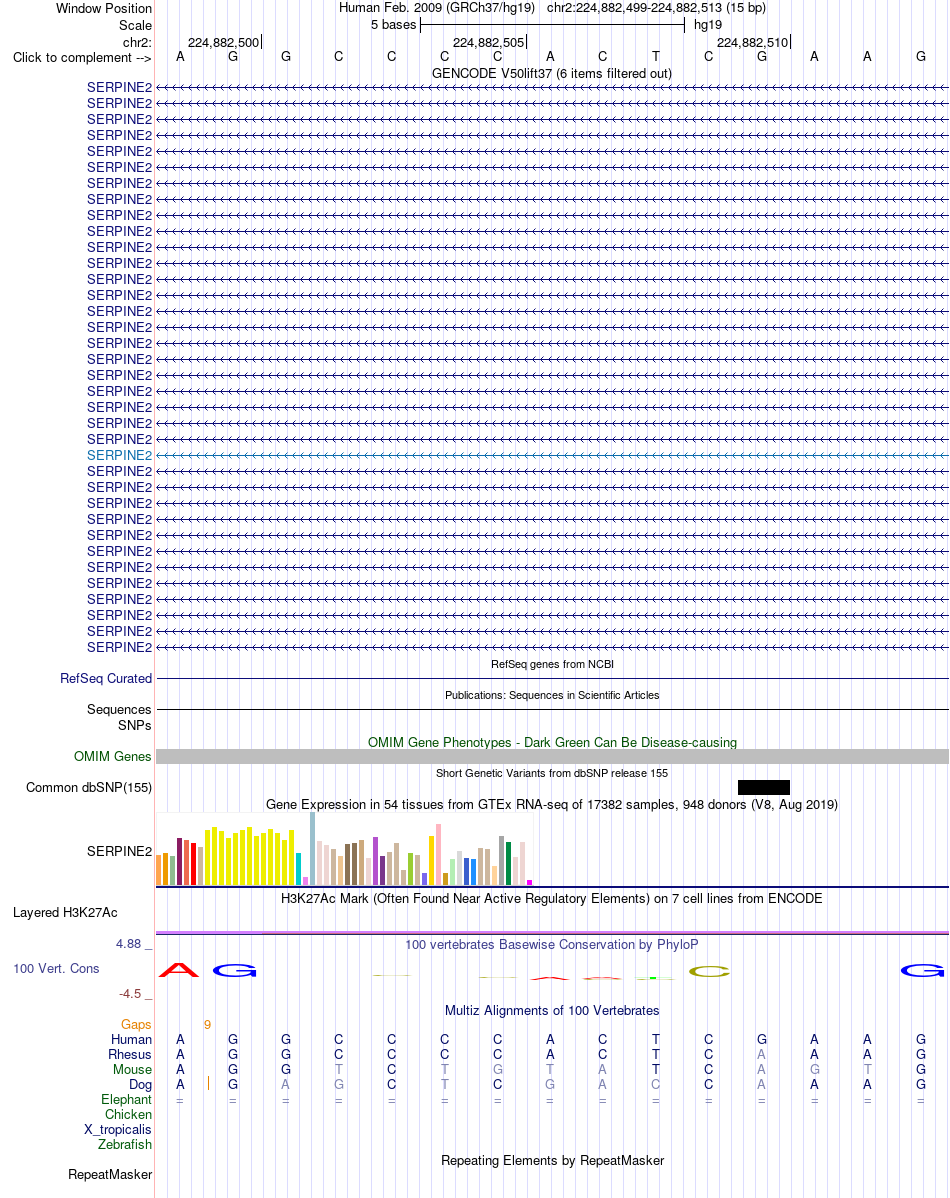Click the Sequences SNPs track label
This screenshot has height=1198, width=950.
point(119,717)
